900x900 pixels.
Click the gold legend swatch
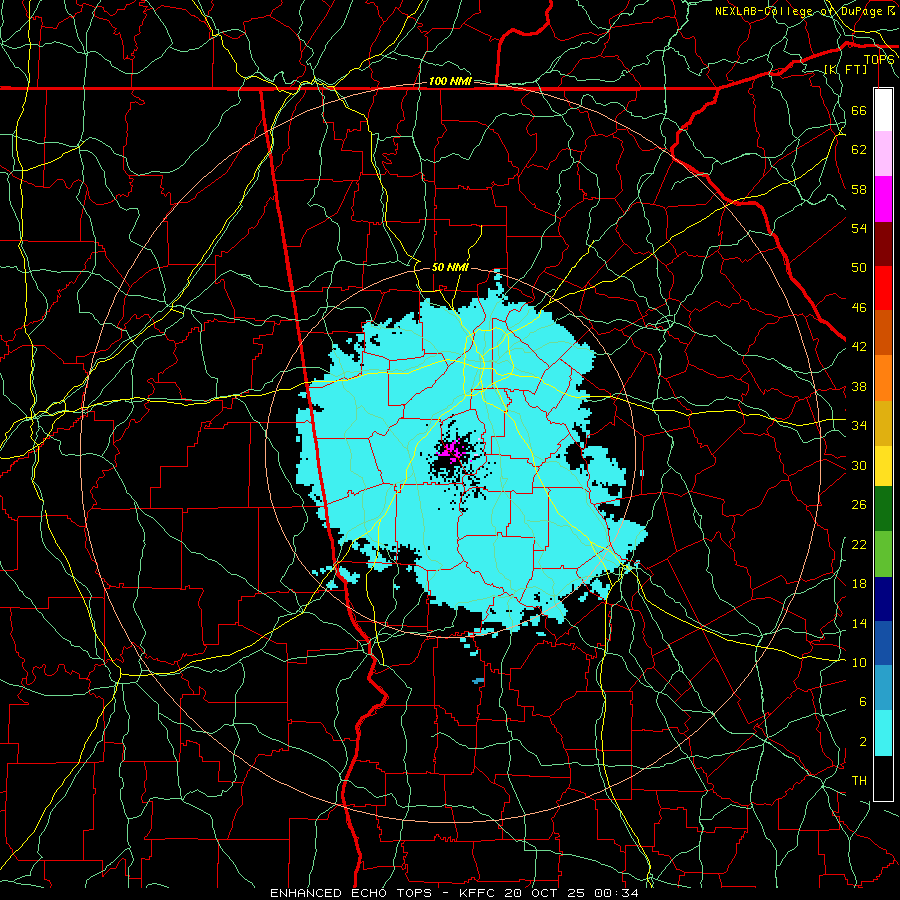tap(883, 423)
